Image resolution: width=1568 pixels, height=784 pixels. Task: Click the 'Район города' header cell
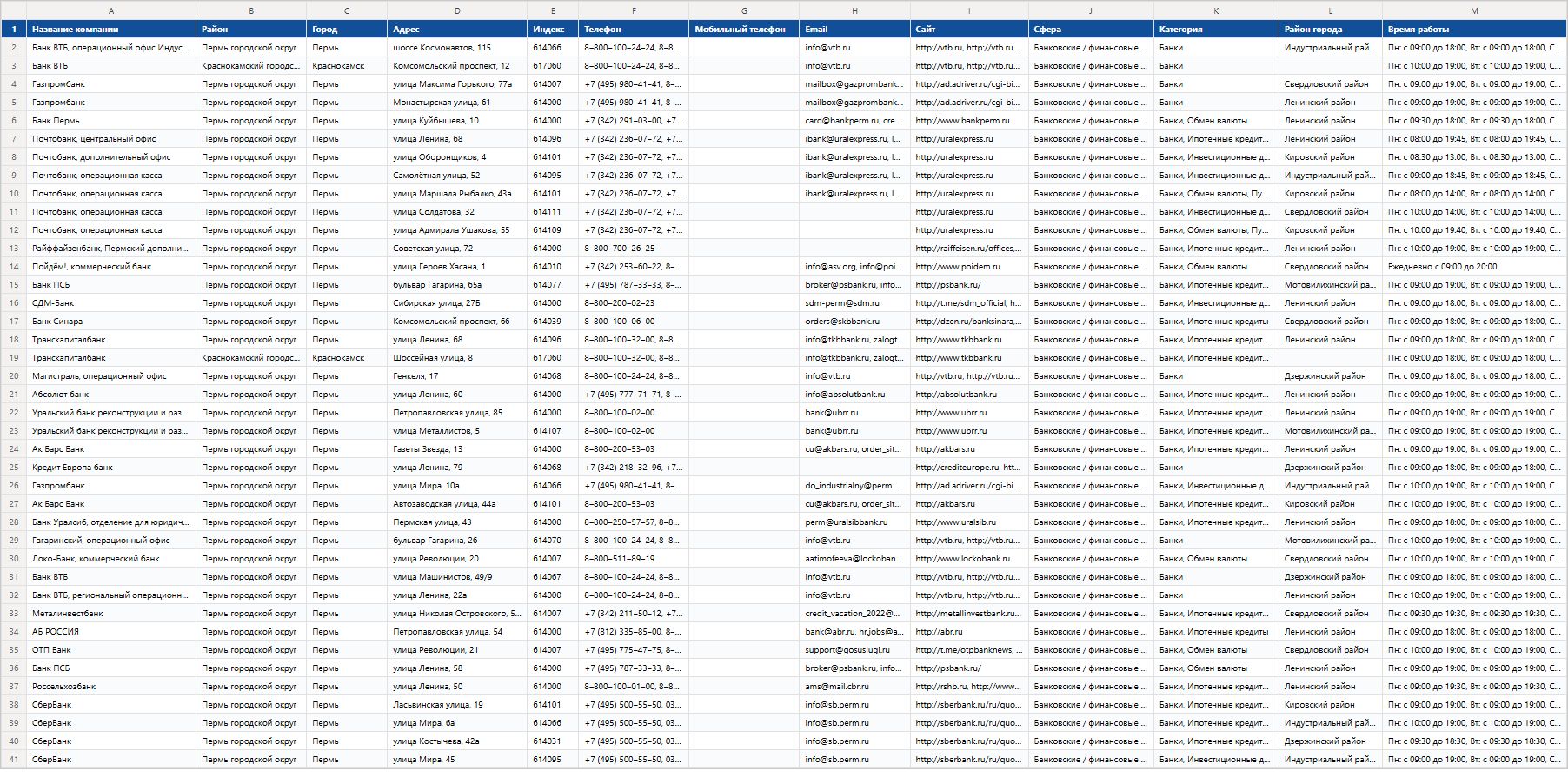[x=1331, y=30]
